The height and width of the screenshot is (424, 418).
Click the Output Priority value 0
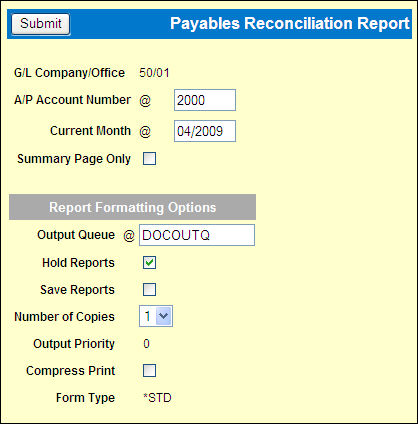pyautogui.click(x=146, y=344)
